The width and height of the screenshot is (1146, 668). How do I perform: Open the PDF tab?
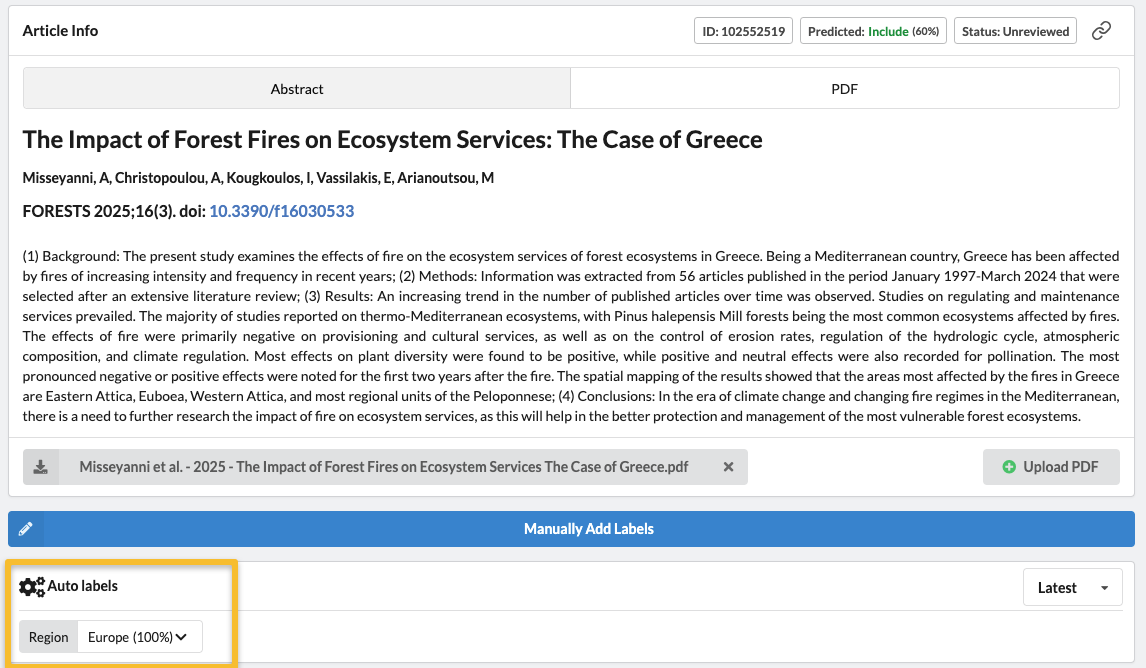(844, 89)
